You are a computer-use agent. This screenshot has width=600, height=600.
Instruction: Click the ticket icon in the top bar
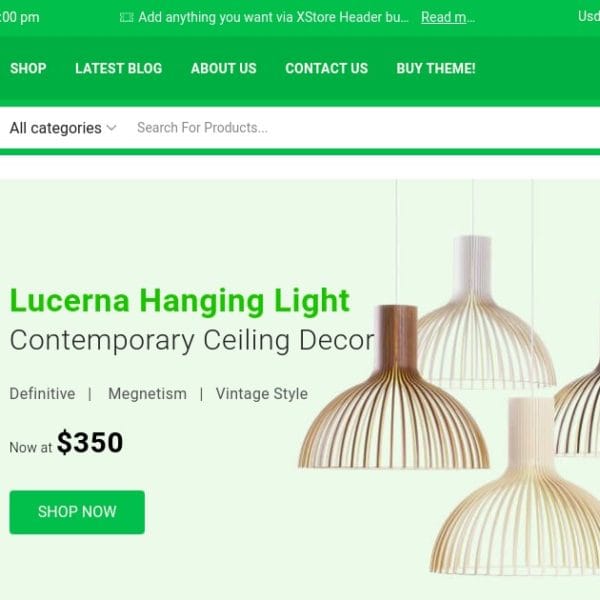point(126,18)
